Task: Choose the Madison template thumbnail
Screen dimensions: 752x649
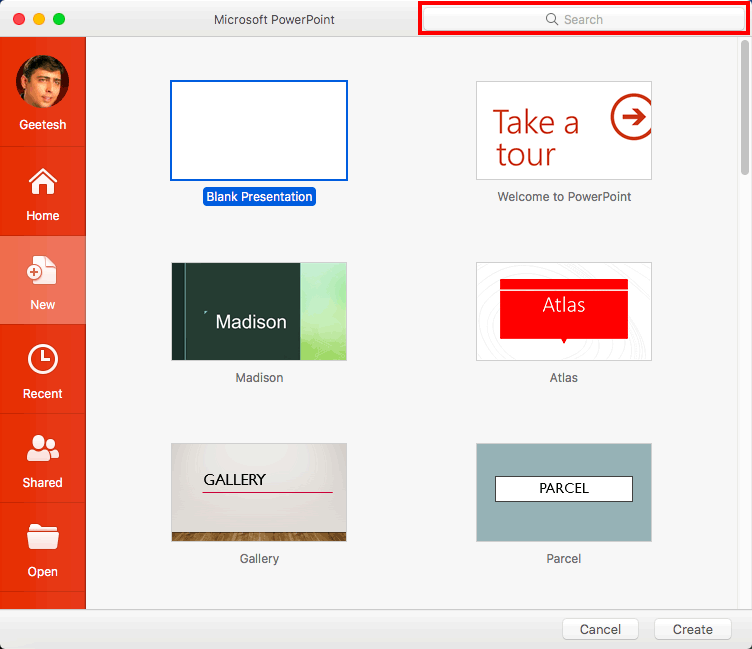Action: [x=259, y=311]
